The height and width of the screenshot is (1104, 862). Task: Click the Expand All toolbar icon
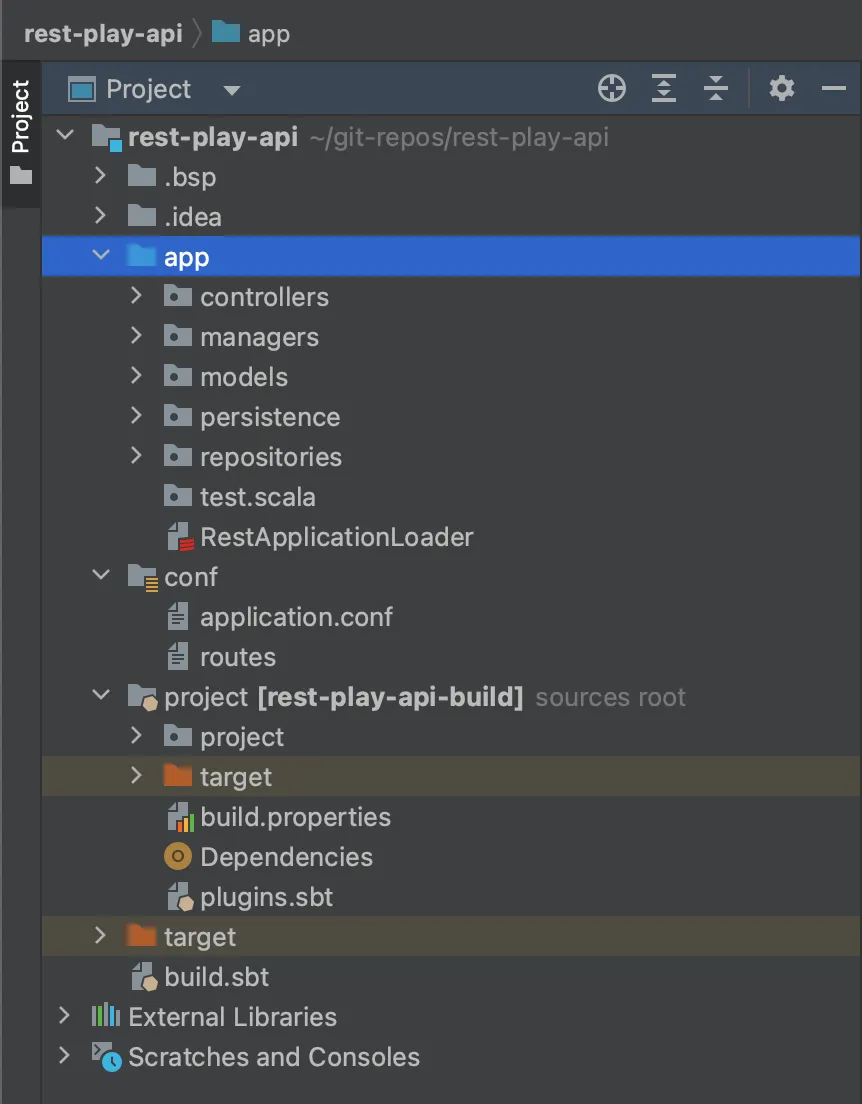click(x=663, y=89)
